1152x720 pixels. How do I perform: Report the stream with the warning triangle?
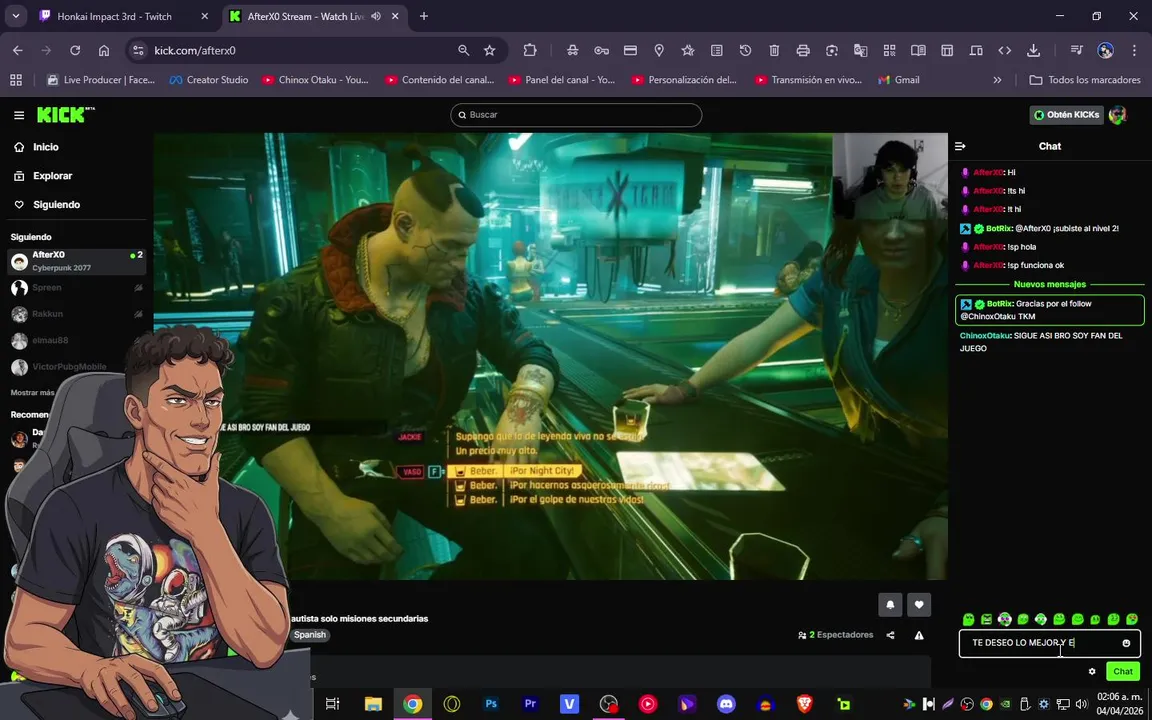click(x=919, y=636)
